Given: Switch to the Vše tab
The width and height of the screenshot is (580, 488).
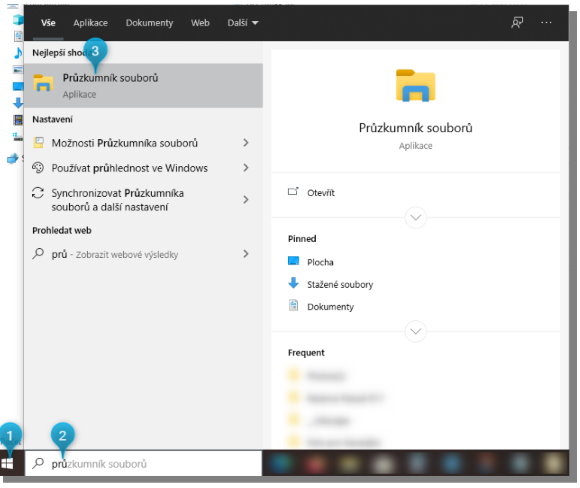Looking at the screenshot, I should (x=48, y=23).
